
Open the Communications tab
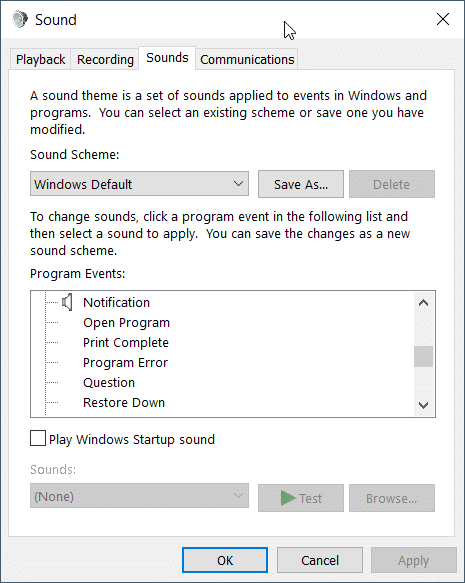point(247,59)
